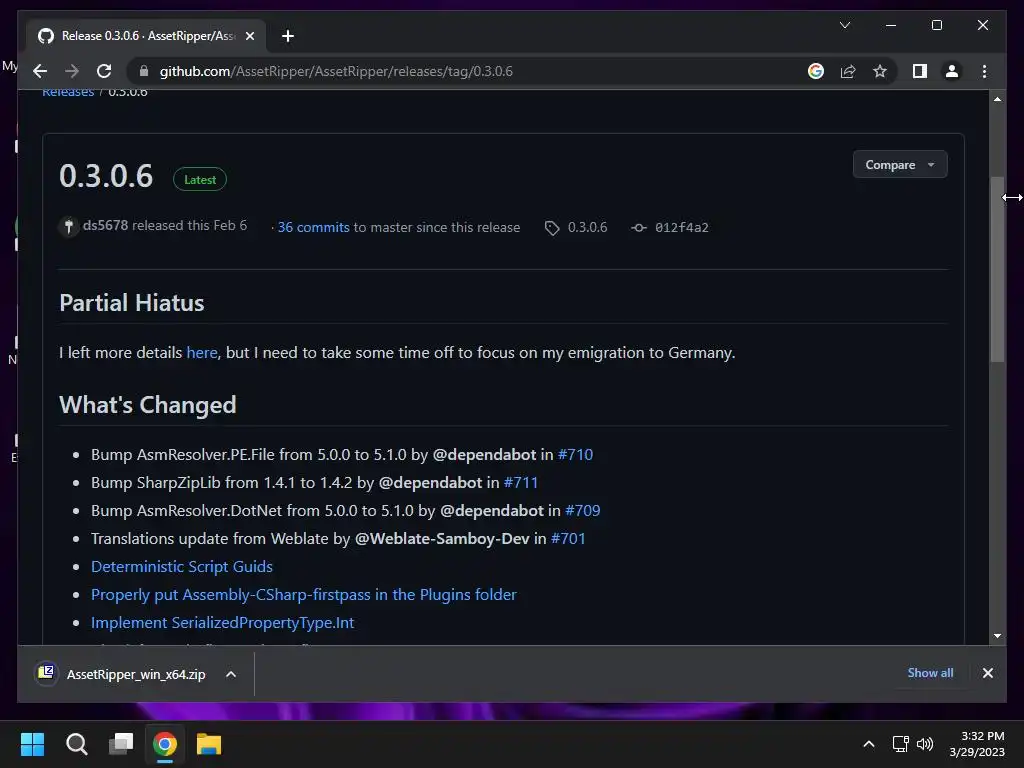Show hidden system tray icons
This screenshot has width=1024, height=768.
tap(869, 744)
